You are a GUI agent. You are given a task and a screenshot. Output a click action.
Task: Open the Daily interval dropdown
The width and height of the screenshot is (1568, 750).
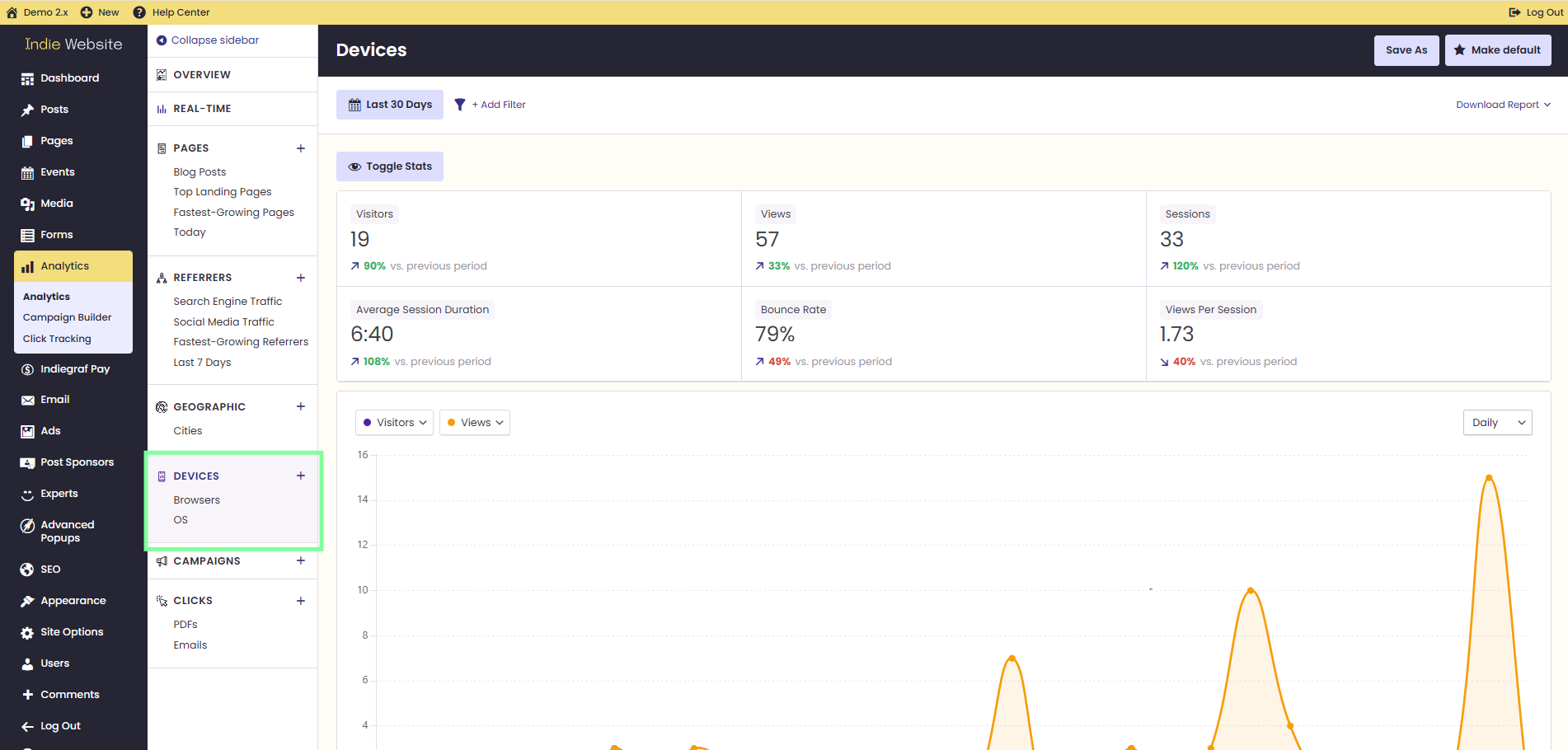(x=1498, y=423)
